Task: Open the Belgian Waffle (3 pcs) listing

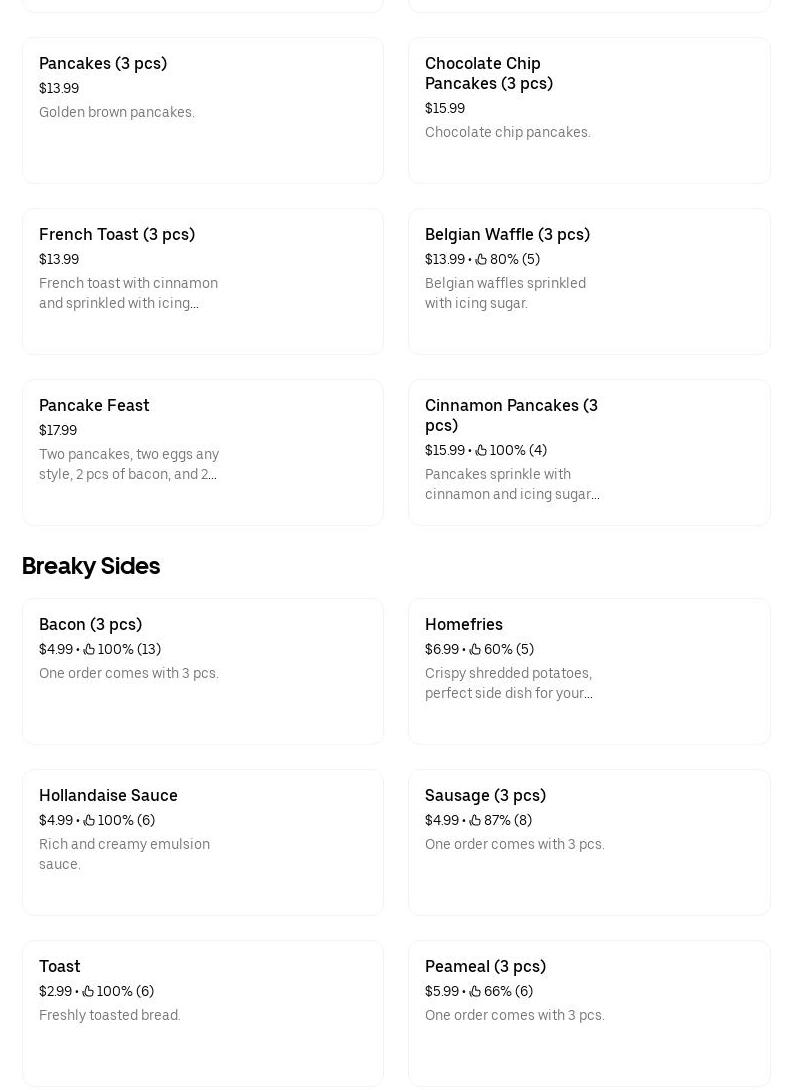Action: (589, 281)
